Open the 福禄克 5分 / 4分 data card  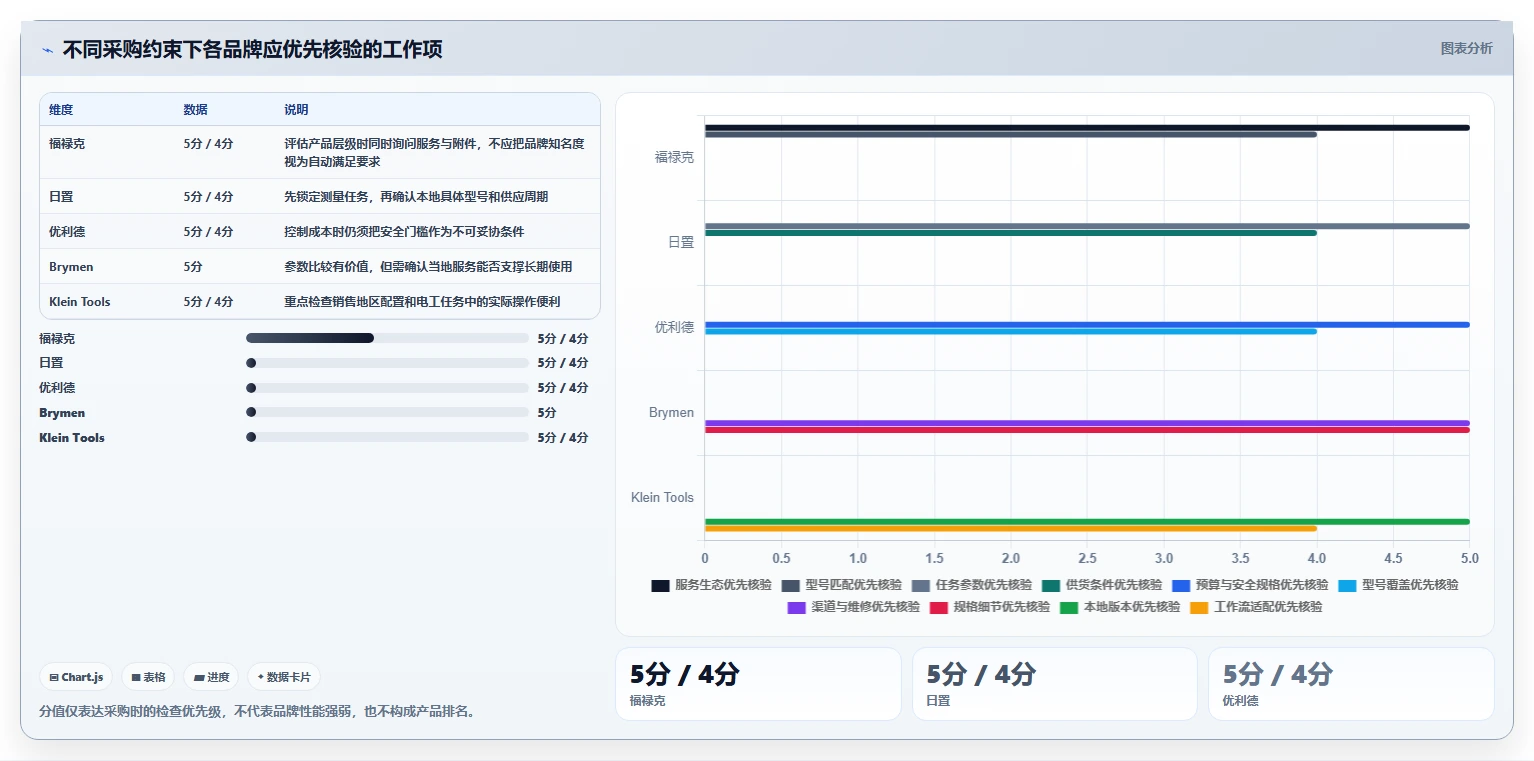tap(758, 684)
